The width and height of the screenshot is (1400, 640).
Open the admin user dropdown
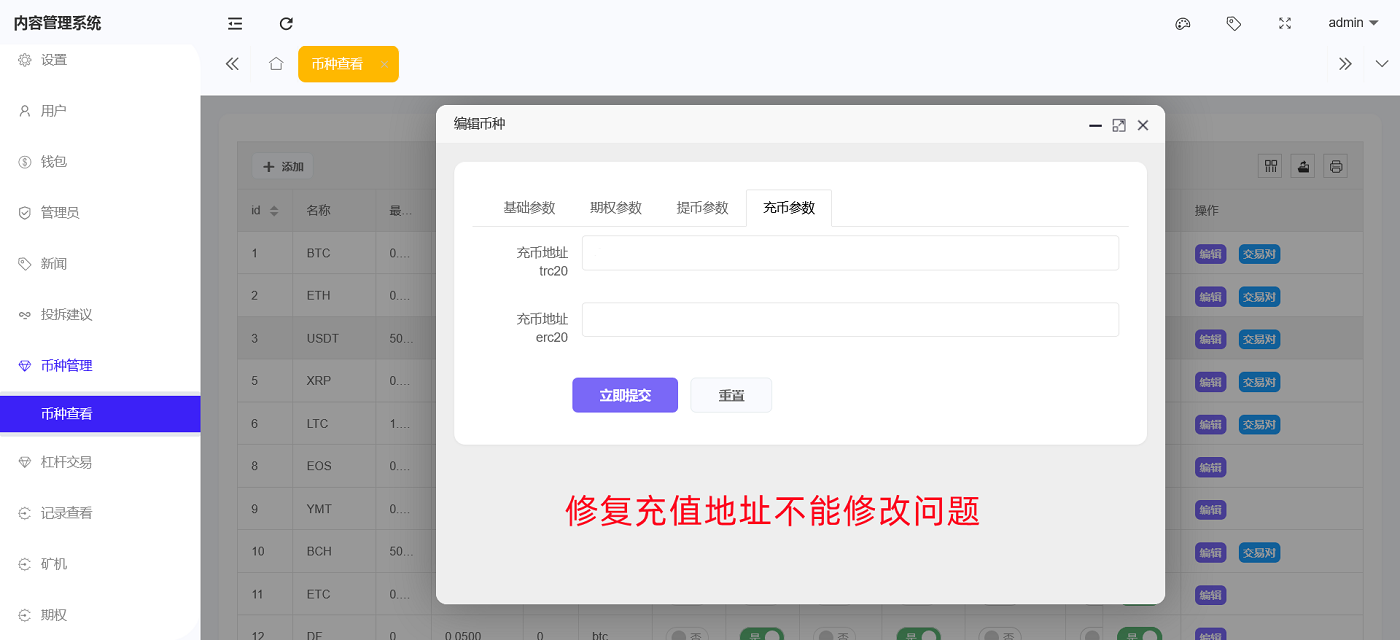(1352, 23)
